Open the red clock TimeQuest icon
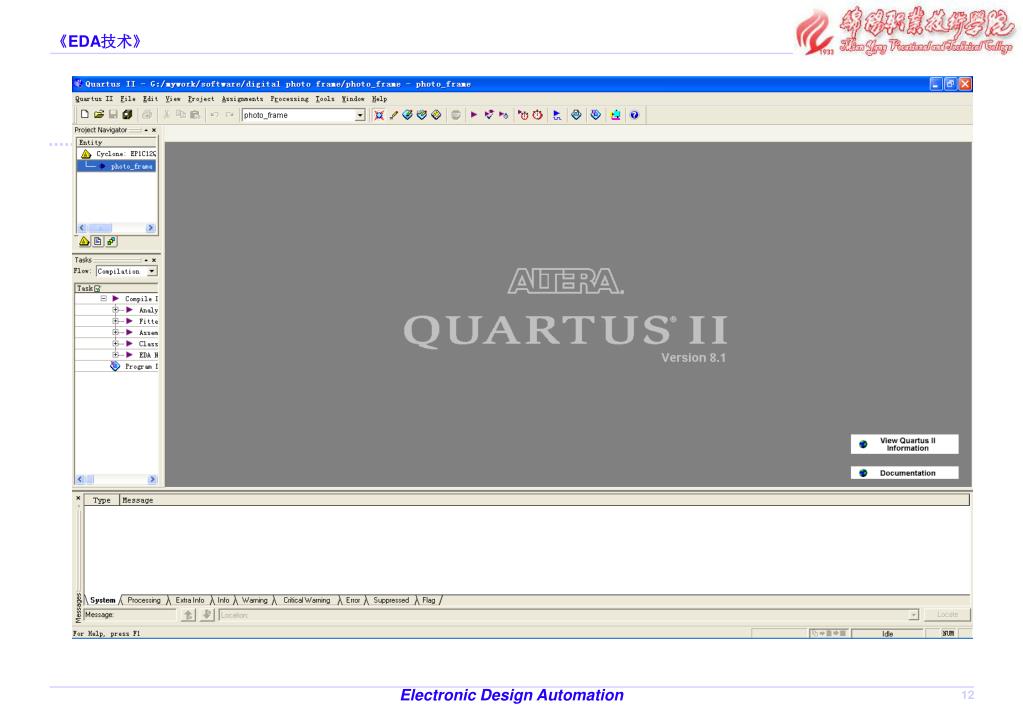Viewport: 1023px width, 708px height. [x=538, y=115]
